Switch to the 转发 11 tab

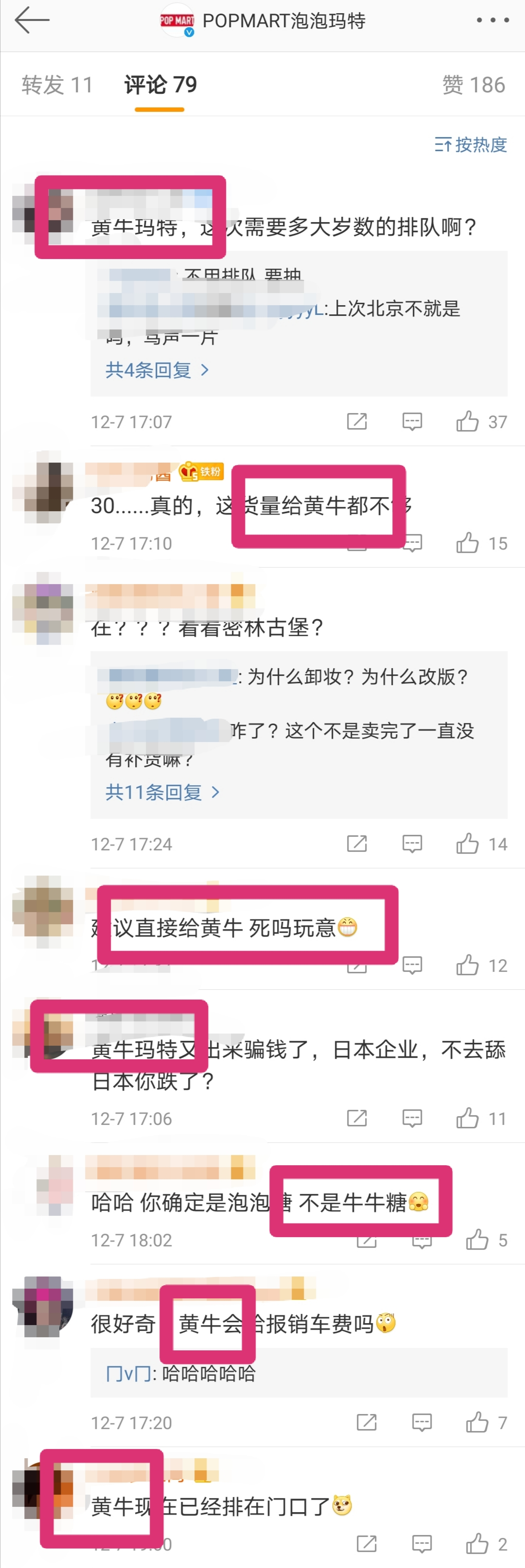tap(57, 85)
